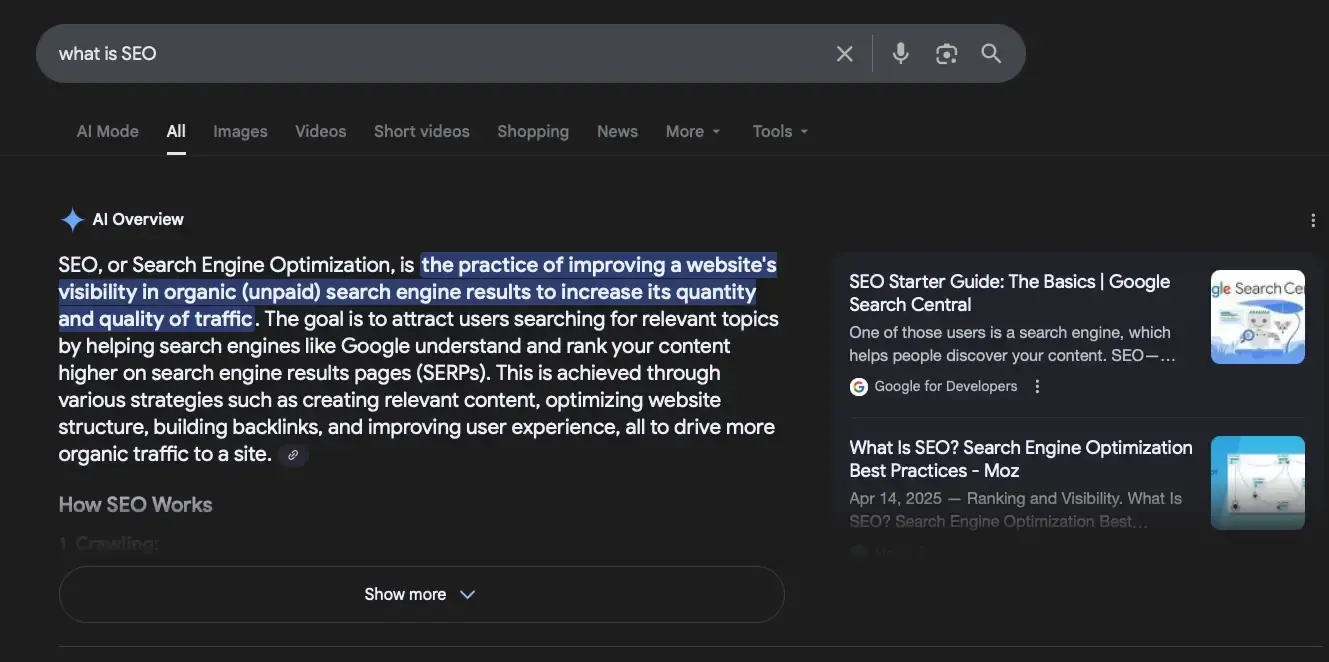1329x662 pixels.
Task: Click the 'AI Overview' heading label
Action: click(138, 219)
